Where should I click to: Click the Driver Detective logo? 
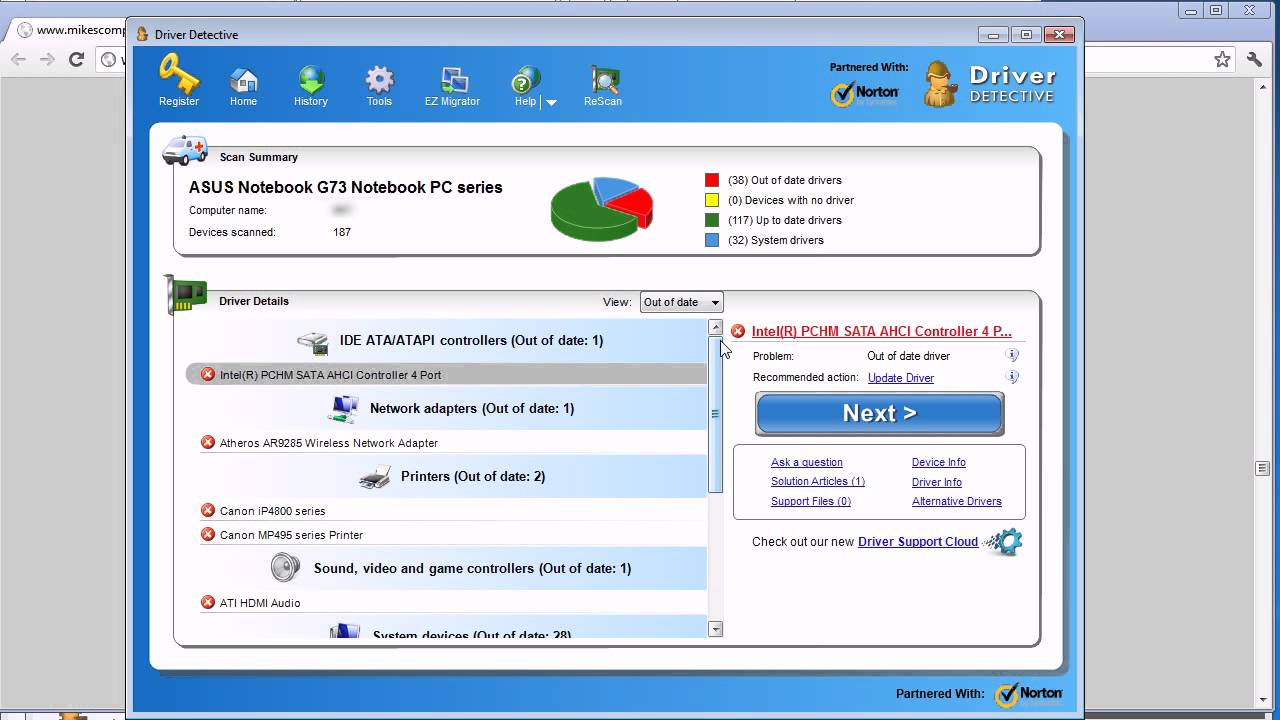pos(989,84)
